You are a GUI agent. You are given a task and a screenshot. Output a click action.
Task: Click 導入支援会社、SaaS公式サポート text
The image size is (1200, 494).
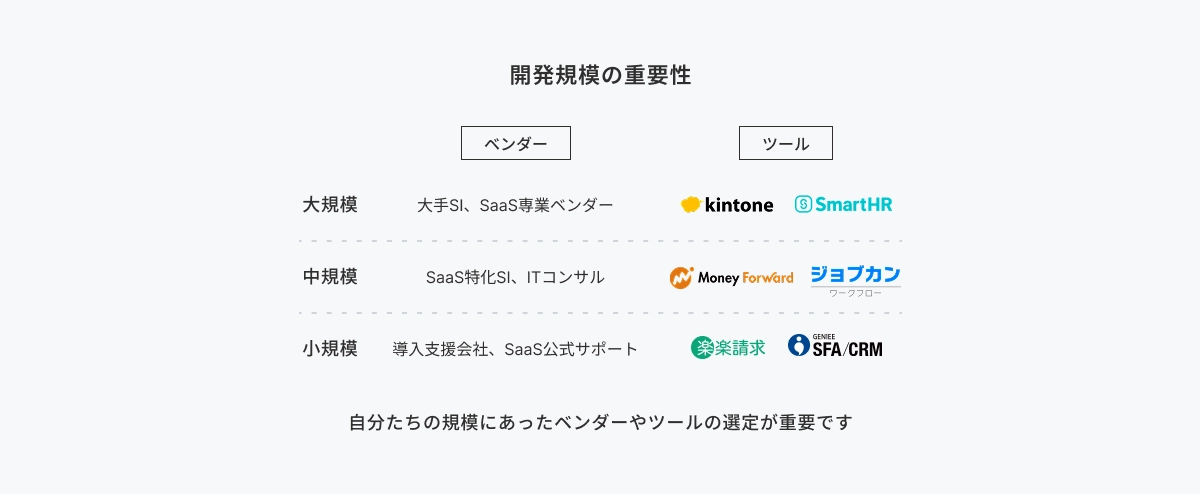(x=515, y=349)
